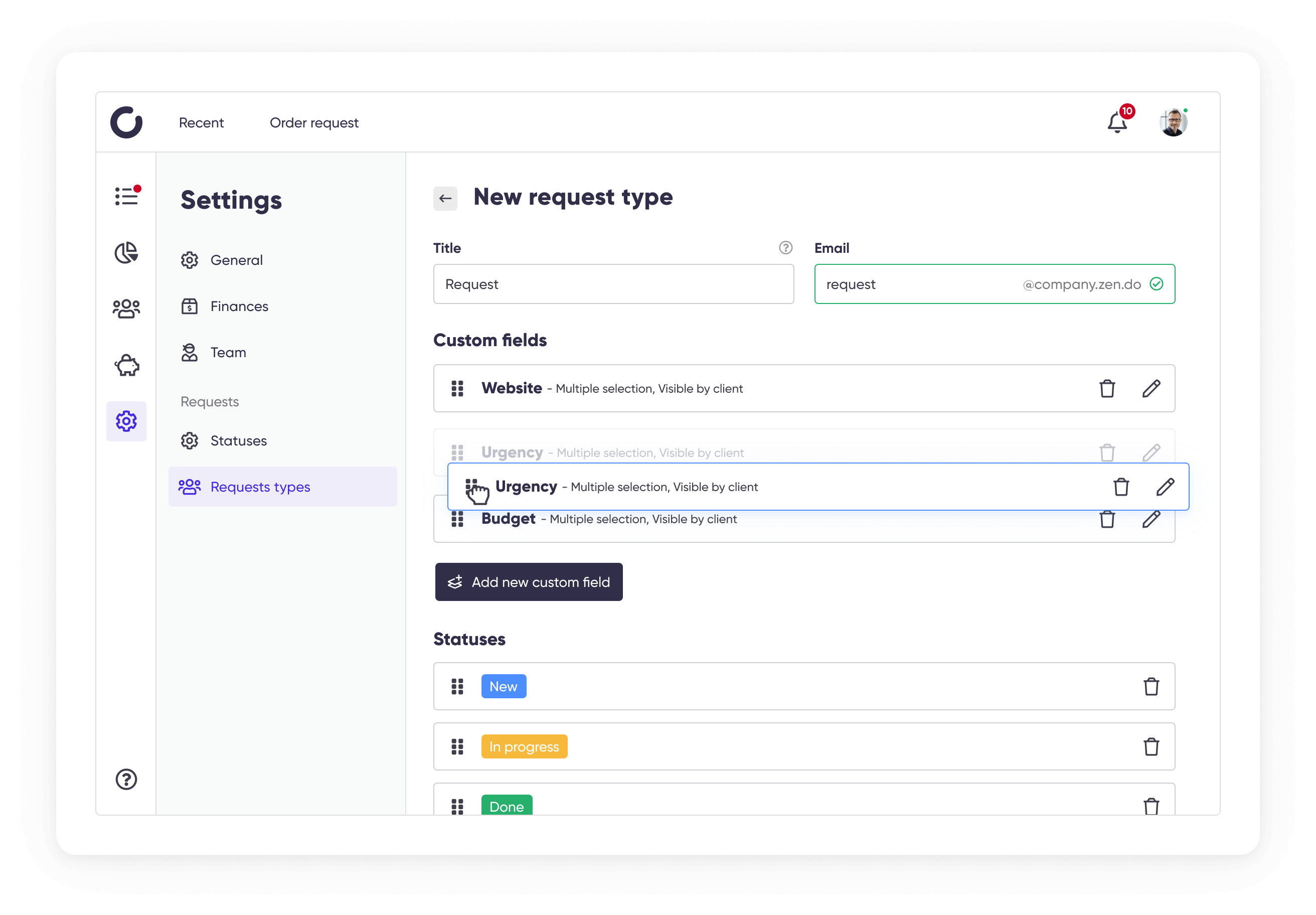Edit the Budget custom field
Image resolution: width=1316 pixels, height=915 pixels.
pyautogui.click(x=1151, y=519)
